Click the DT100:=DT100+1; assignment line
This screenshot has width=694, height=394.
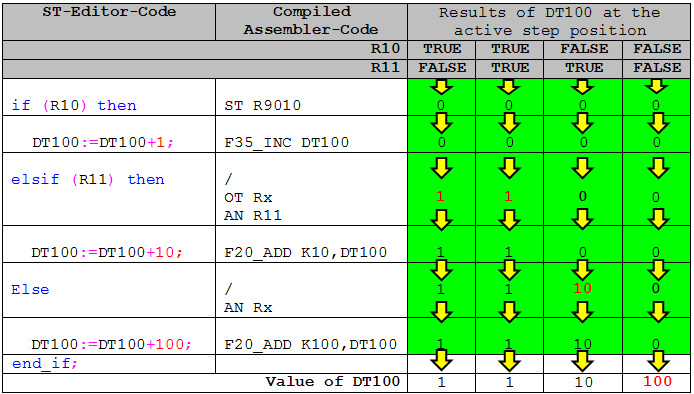103,143
